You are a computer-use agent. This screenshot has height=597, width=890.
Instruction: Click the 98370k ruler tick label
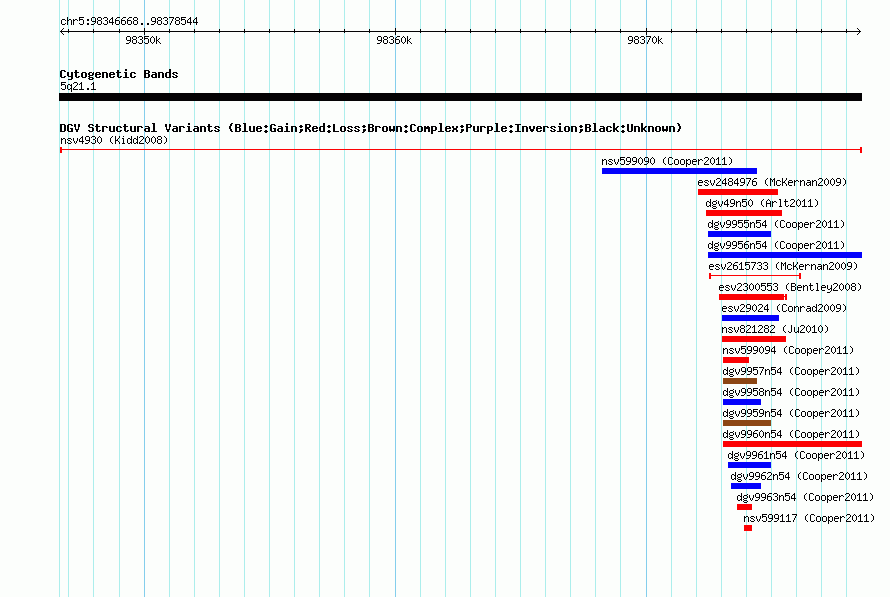pos(645,40)
